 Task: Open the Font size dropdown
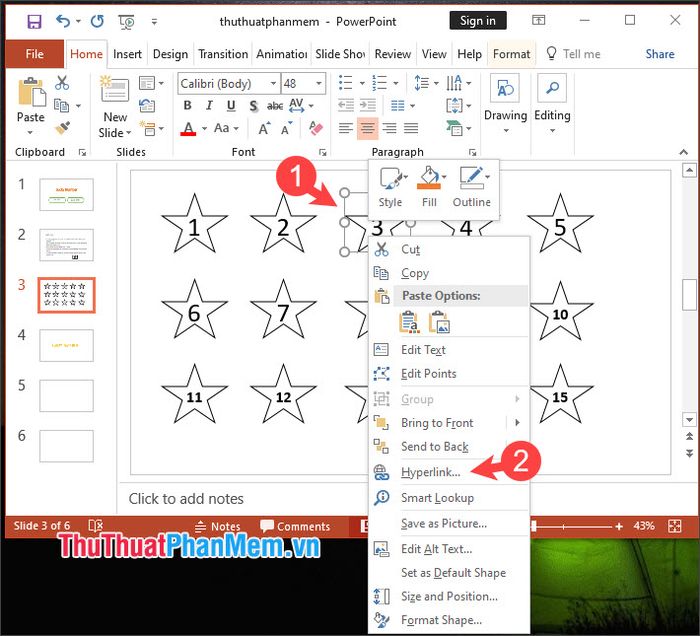[318, 83]
